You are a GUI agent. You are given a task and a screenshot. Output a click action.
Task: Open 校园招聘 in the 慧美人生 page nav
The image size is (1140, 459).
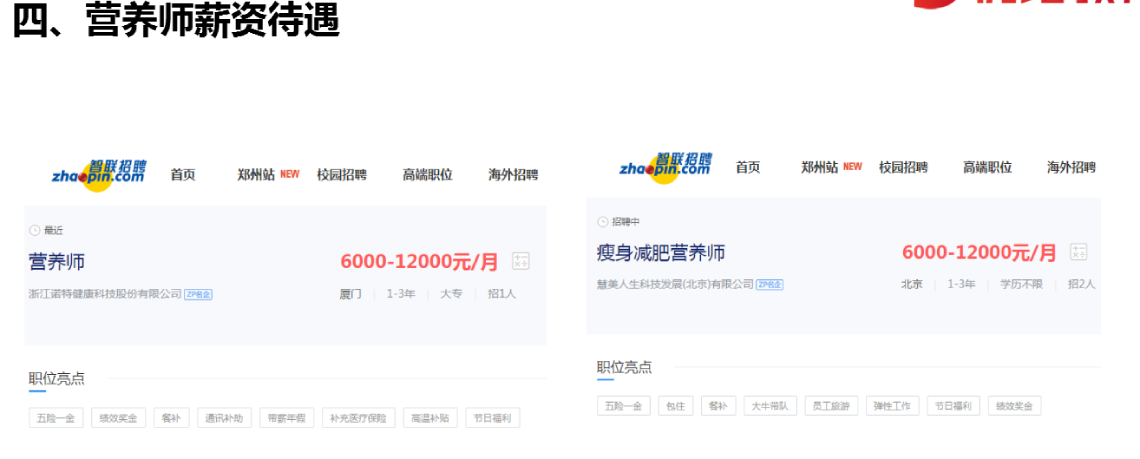[x=904, y=167]
